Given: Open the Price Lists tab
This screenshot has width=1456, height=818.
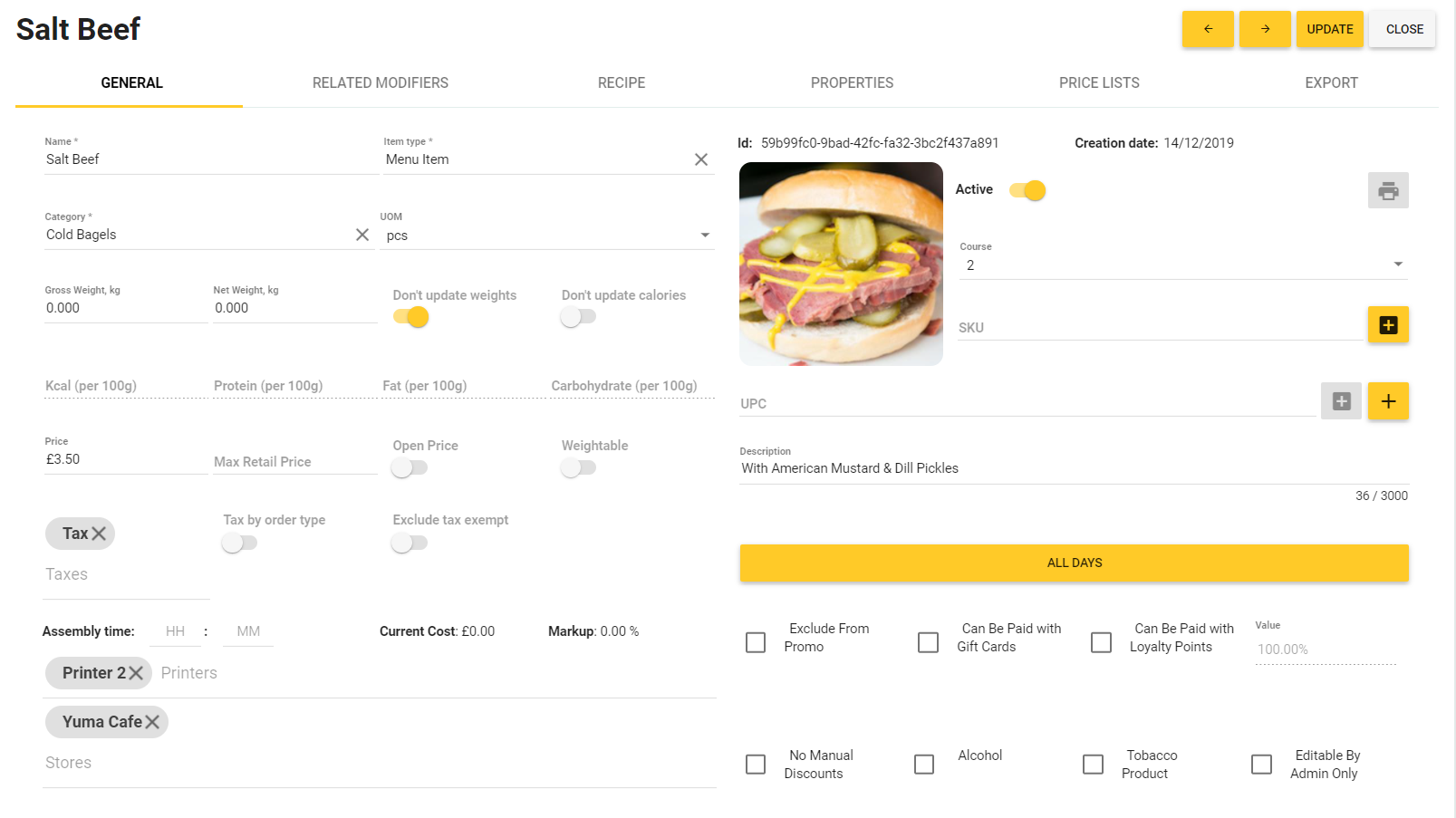Looking at the screenshot, I should tap(1099, 82).
